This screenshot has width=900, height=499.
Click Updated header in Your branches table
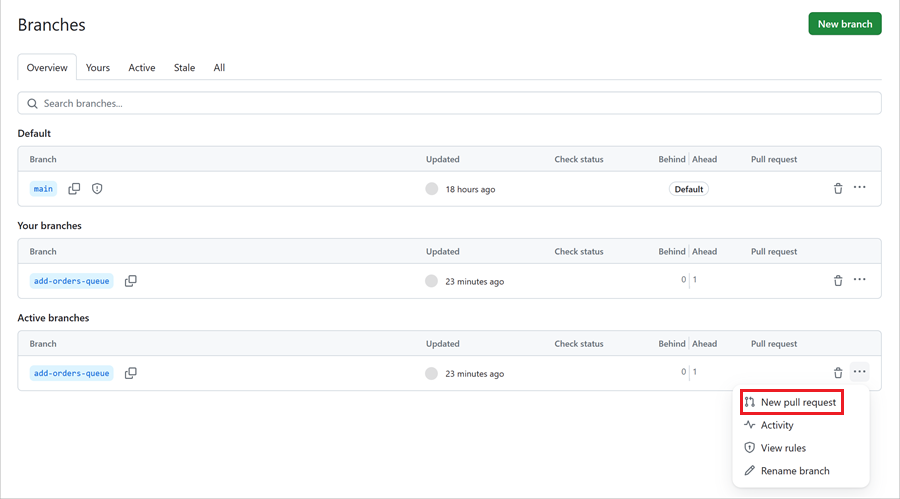point(443,252)
